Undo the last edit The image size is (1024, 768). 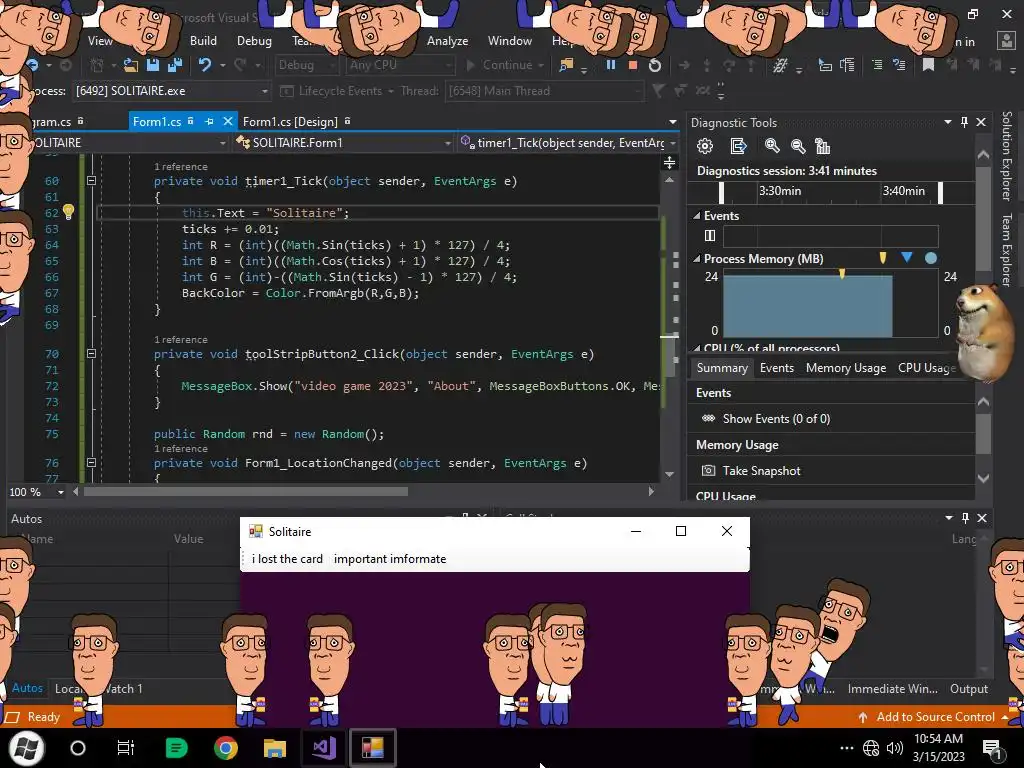pos(204,65)
